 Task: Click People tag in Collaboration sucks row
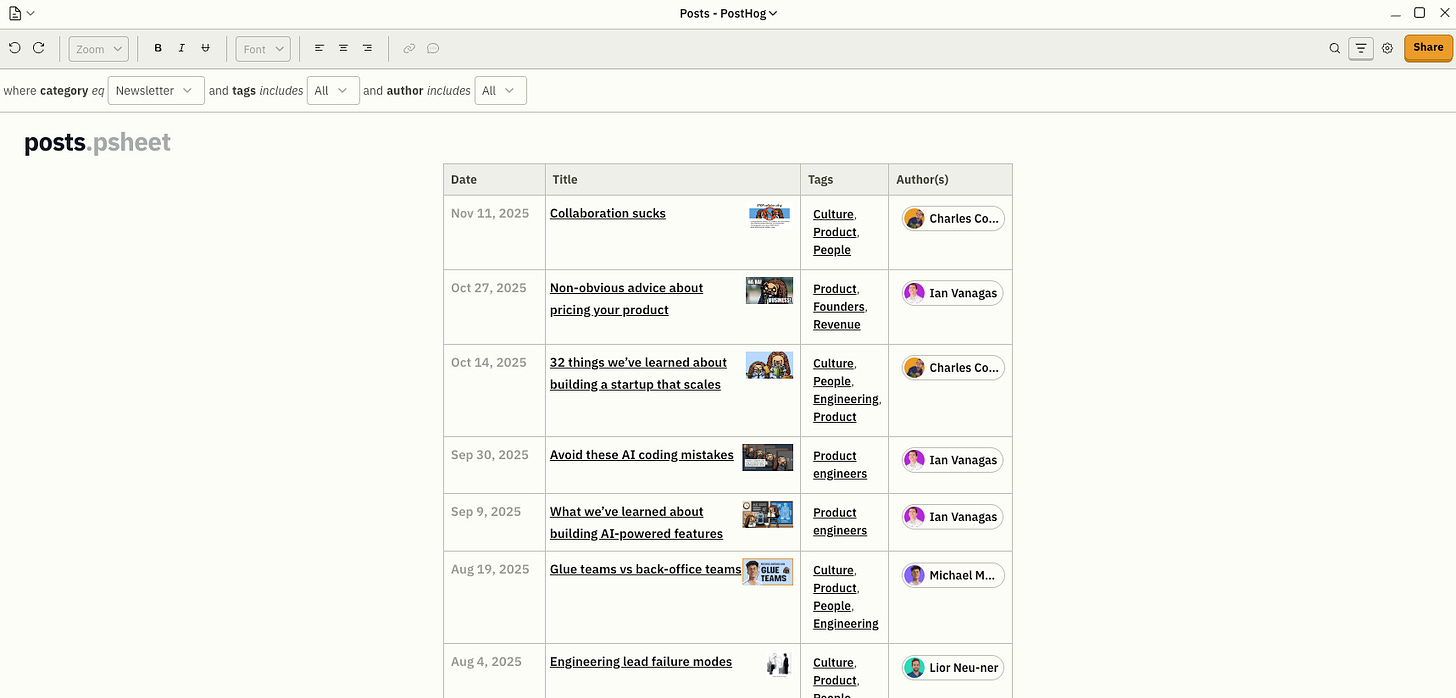832,250
